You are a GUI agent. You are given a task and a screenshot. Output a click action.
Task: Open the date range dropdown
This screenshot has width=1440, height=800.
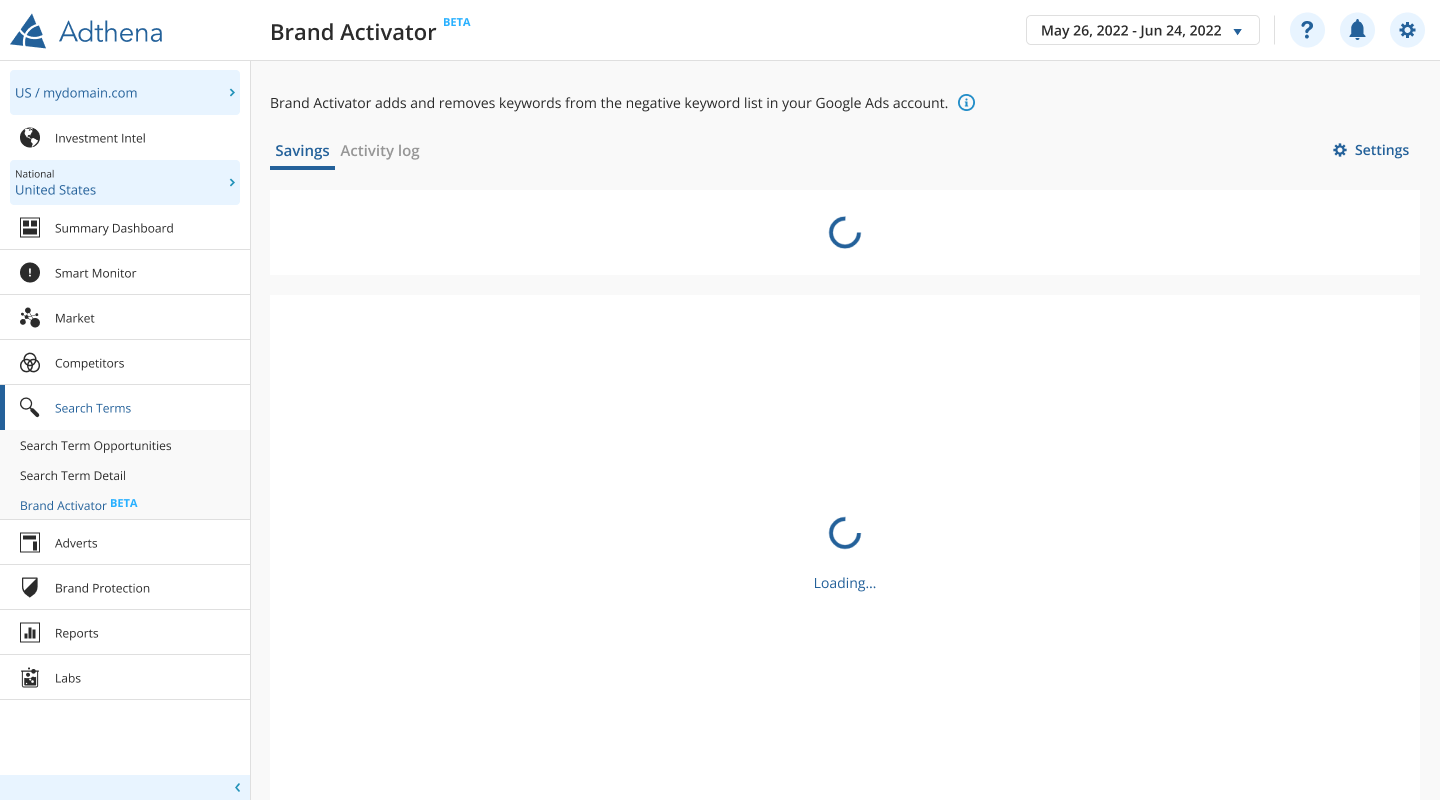point(1142,30)
